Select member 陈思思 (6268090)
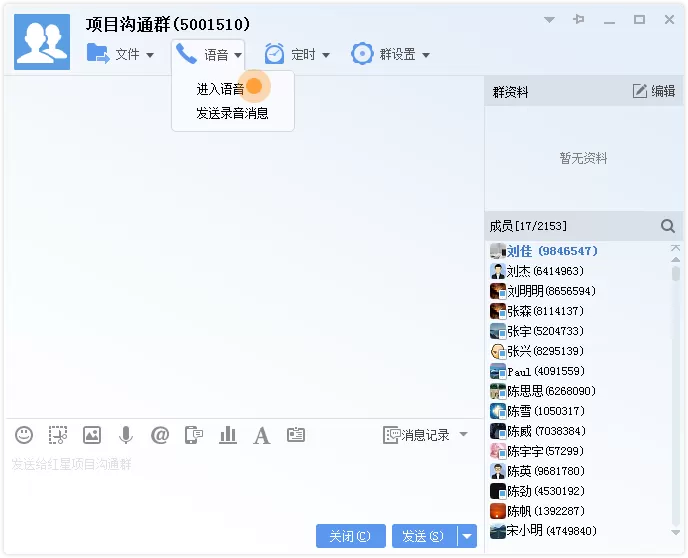 pyautogui.click(x=579, y=391)
